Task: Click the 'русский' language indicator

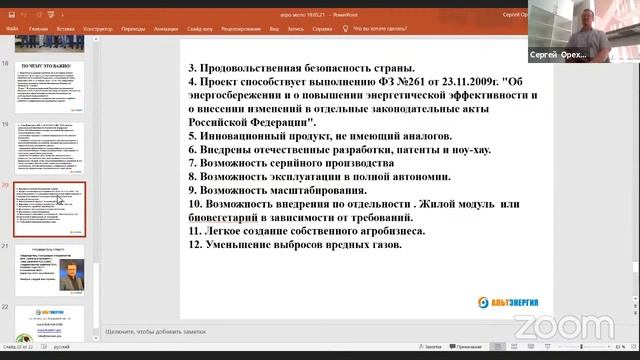Action: point(62,347)
